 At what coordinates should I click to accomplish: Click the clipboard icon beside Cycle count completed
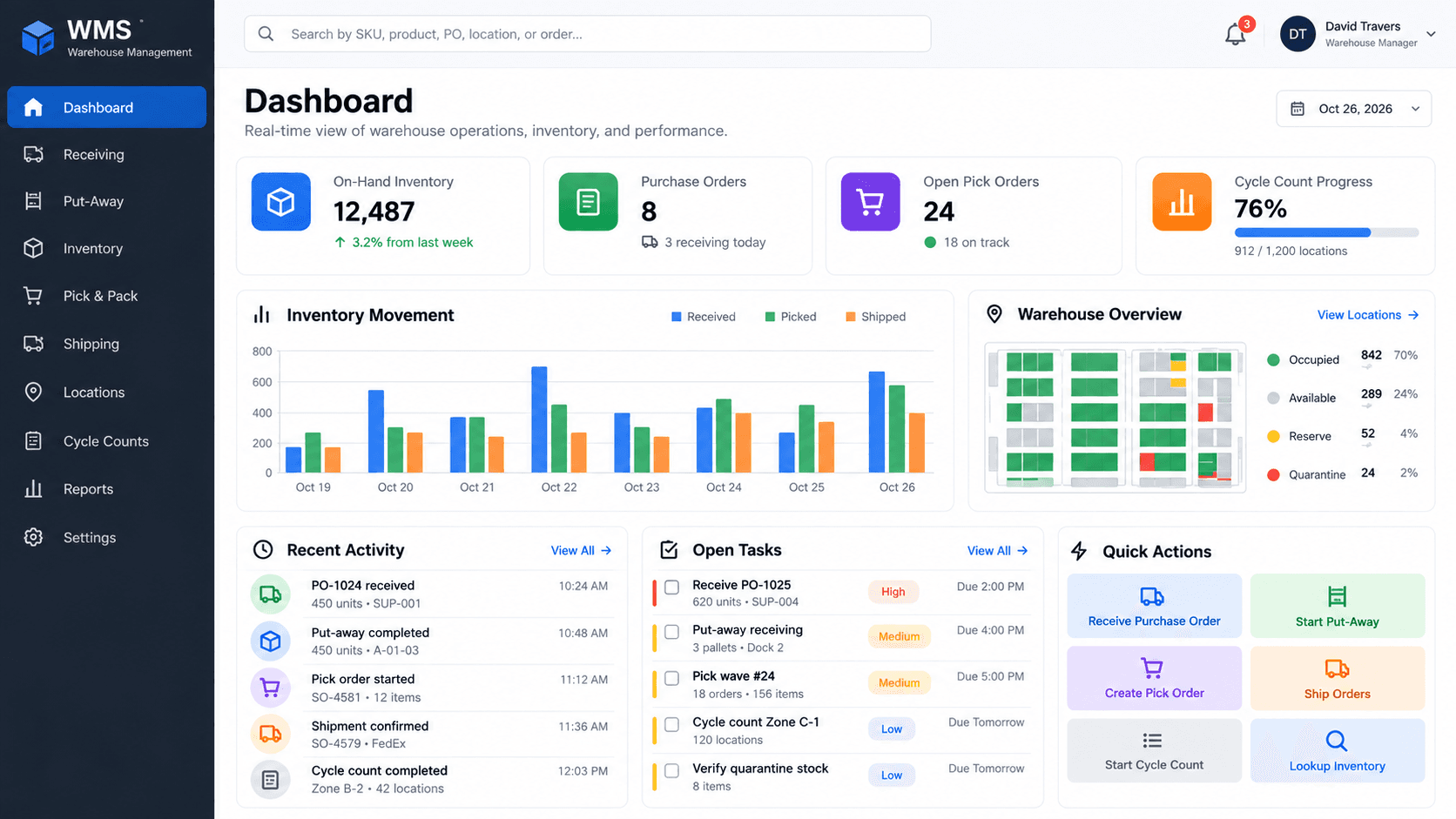click(x=271, y=780)
